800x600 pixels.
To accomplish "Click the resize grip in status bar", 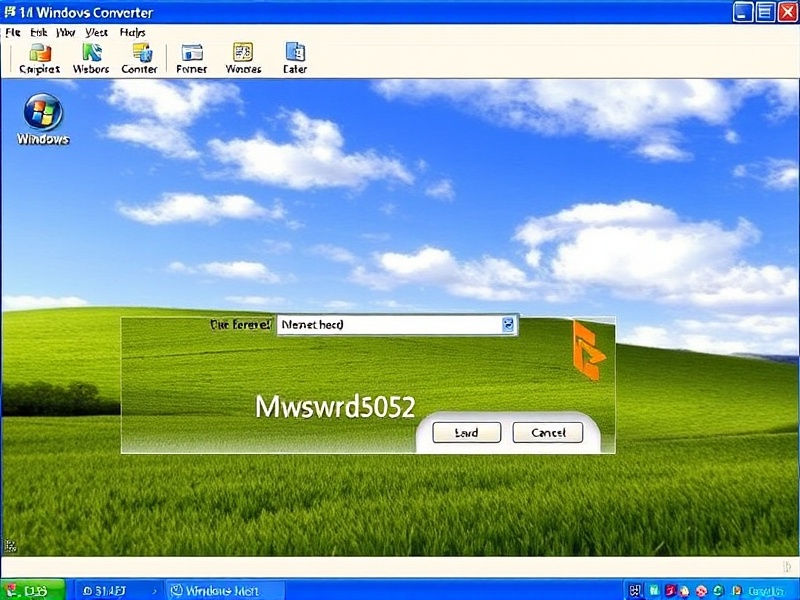I will 787,566.
